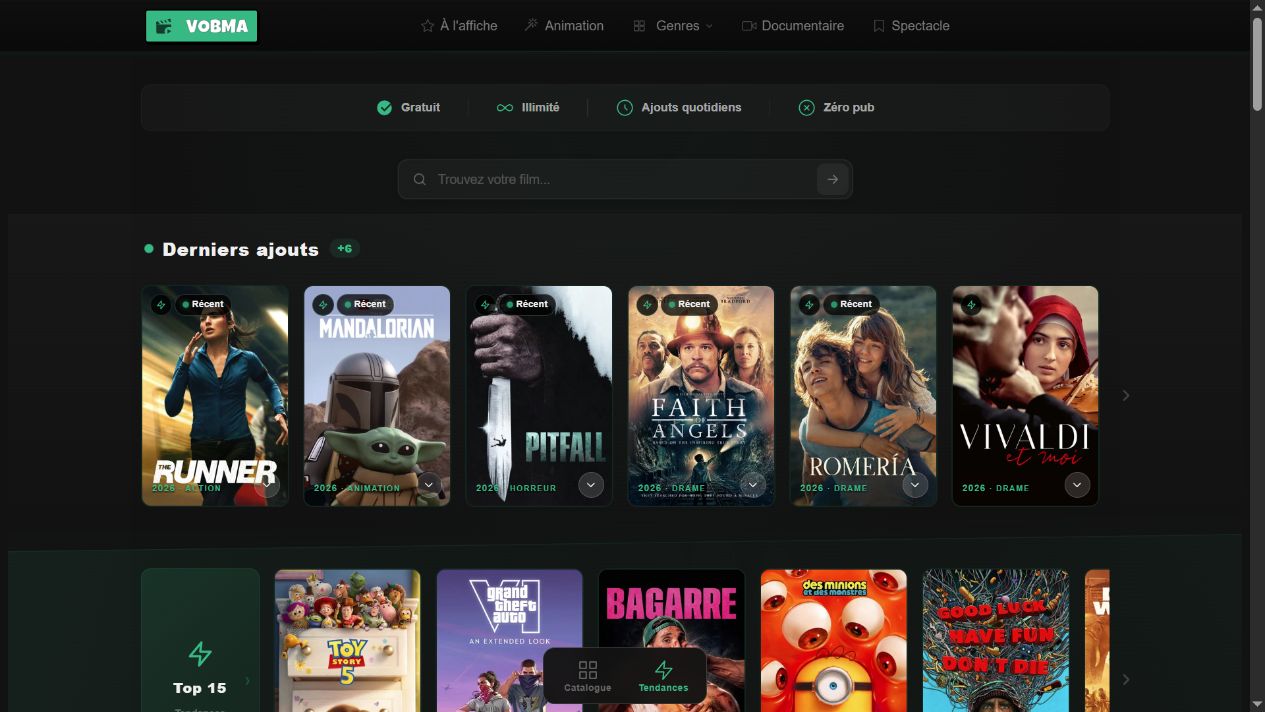Open the Toy Story 5 poster
1265x712 pixels.
tap(348, 640)
